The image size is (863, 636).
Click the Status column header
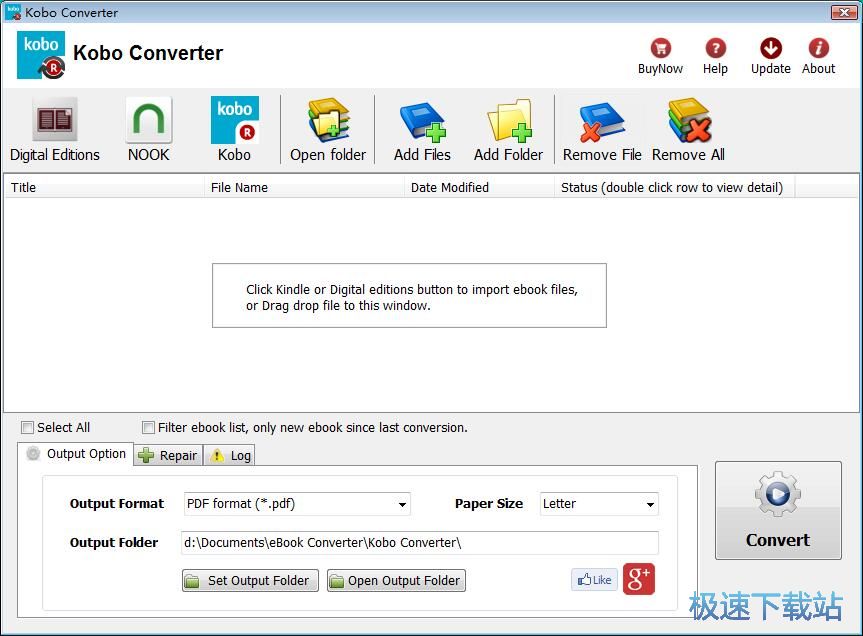(675, 187)
